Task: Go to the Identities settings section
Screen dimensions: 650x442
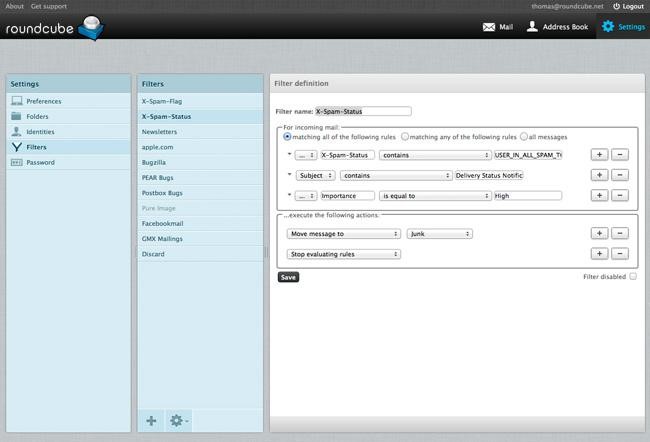Action: pyautogui.click(x=40, y=131)
